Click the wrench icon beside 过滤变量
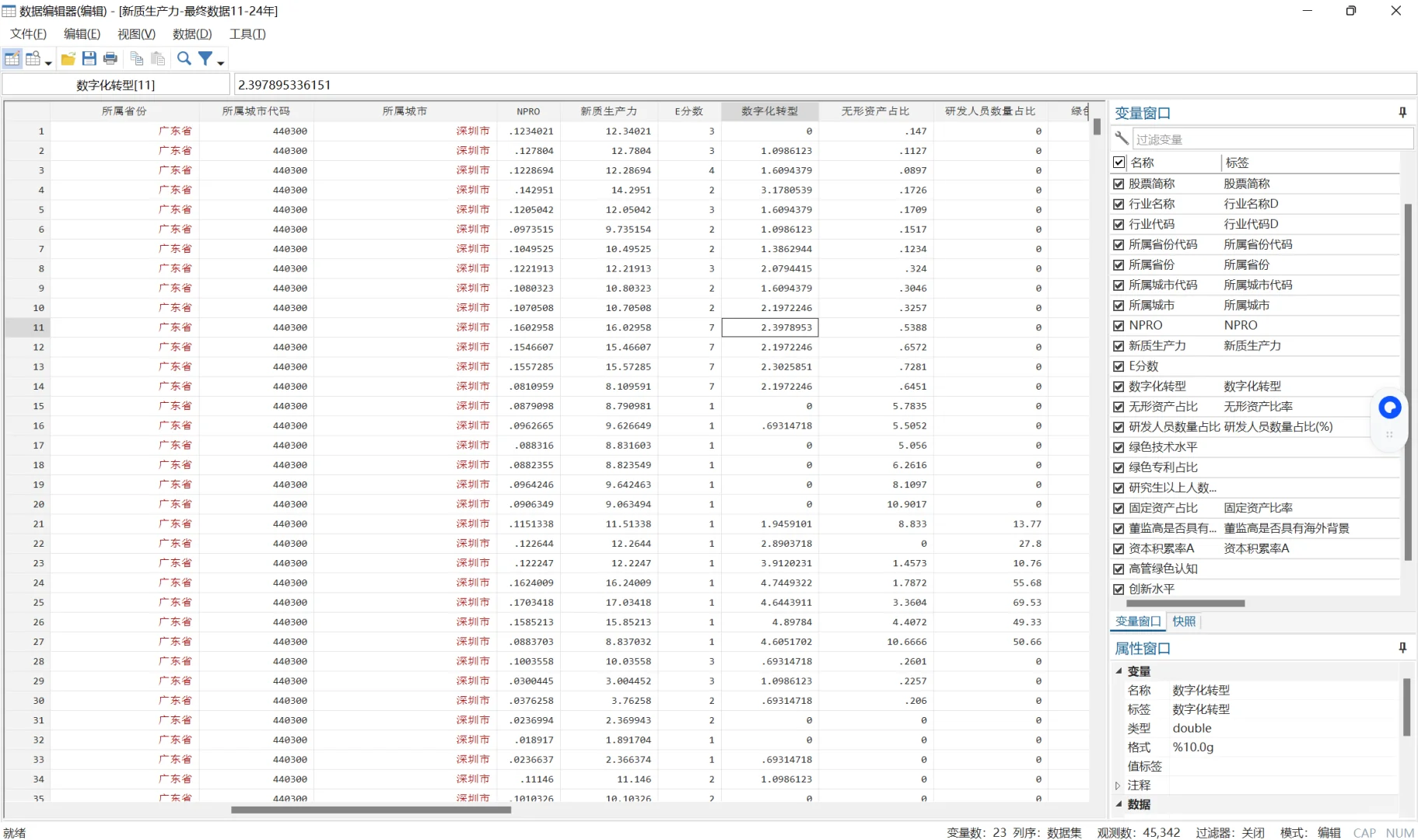Viewport: 1418px width, 840px height. coord(1122,138)
